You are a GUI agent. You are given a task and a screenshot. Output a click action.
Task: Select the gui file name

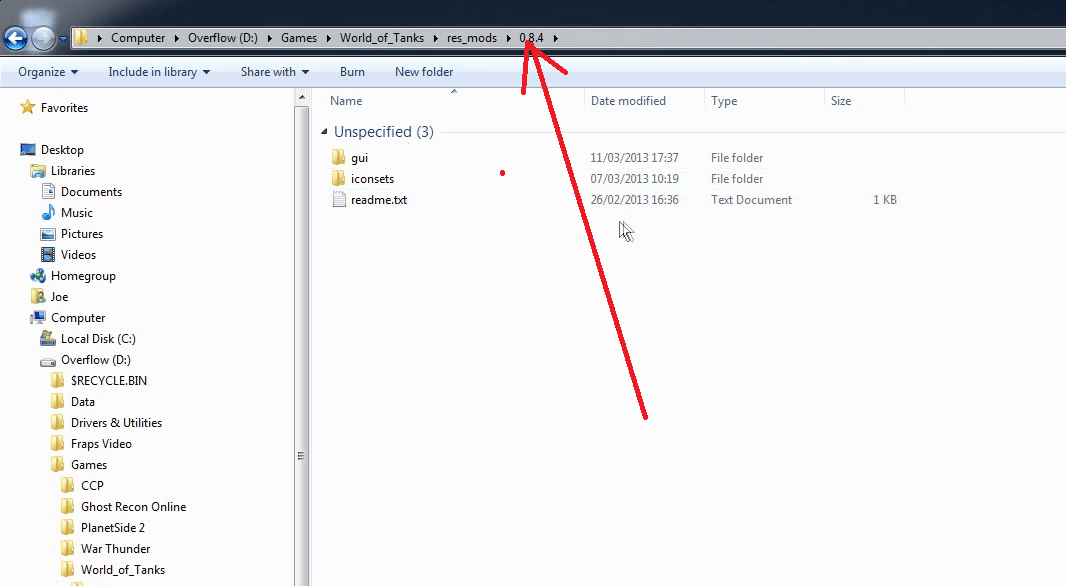coord(360,158)
